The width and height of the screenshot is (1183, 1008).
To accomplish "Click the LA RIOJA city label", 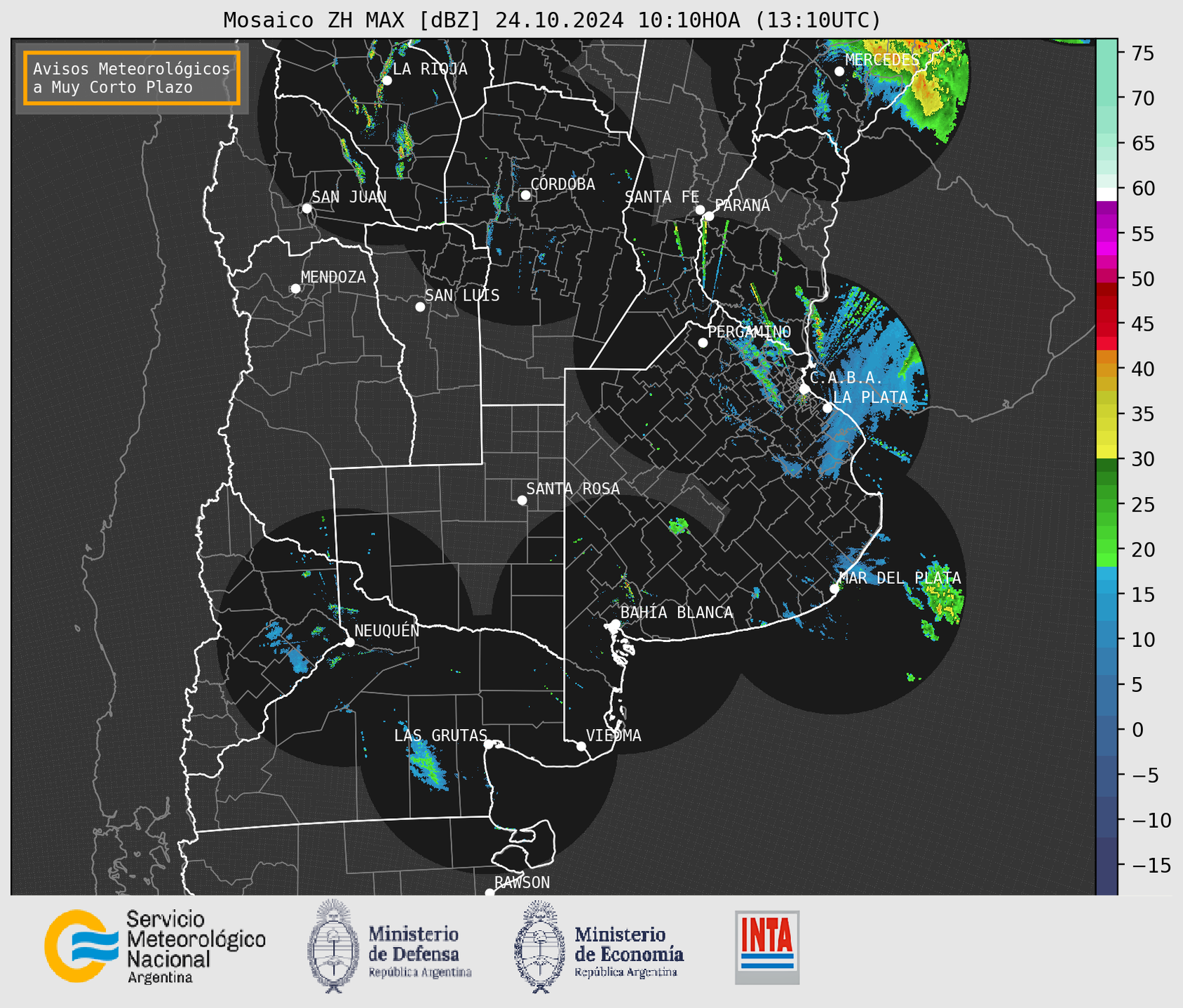I will [430, 69].
